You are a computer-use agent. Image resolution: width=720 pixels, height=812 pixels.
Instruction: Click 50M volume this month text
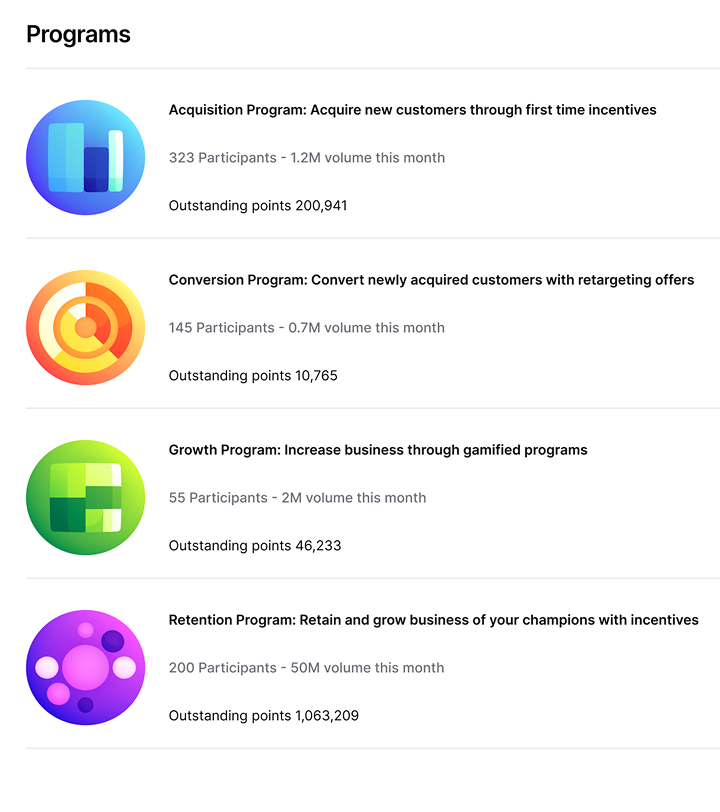click(367, 668)
